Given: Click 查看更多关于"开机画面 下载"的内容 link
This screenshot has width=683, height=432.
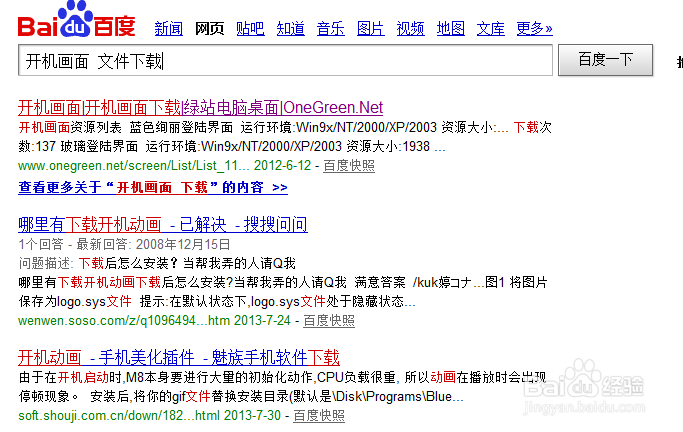Looking at the screenshot, I should tap(153, 187).
